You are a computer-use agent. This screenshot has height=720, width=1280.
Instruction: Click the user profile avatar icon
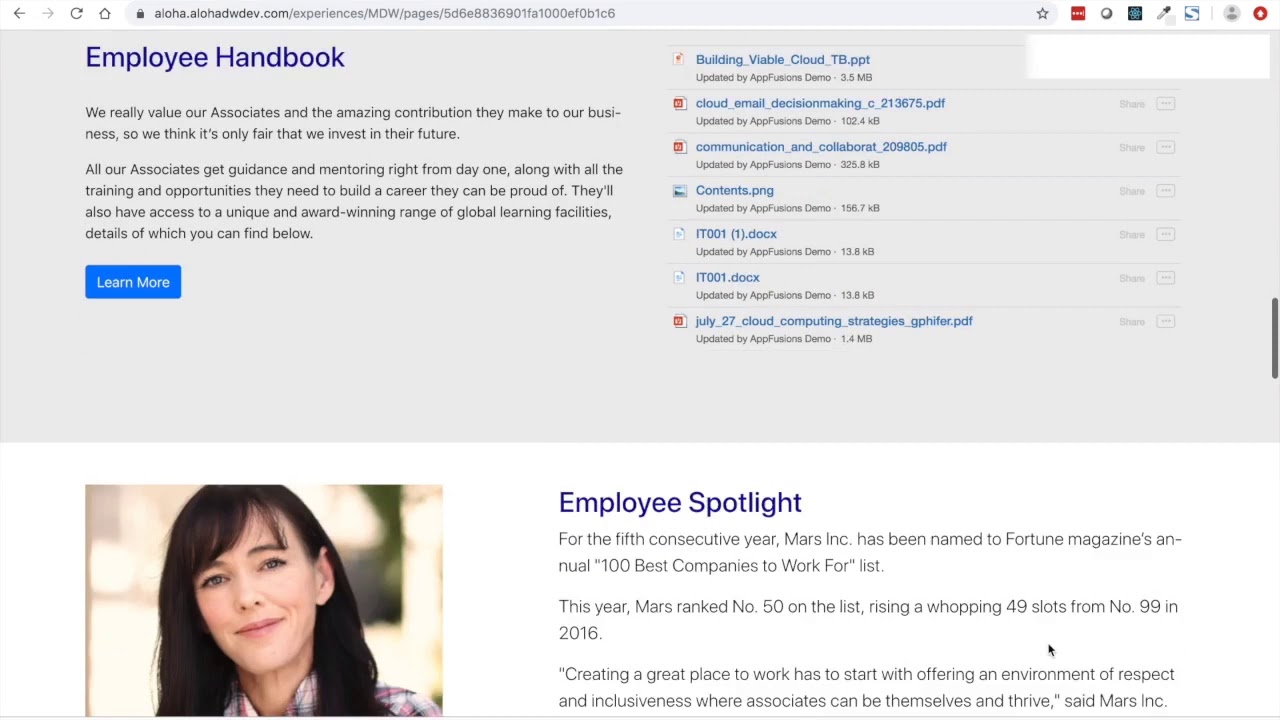[x=1232, y=13]
